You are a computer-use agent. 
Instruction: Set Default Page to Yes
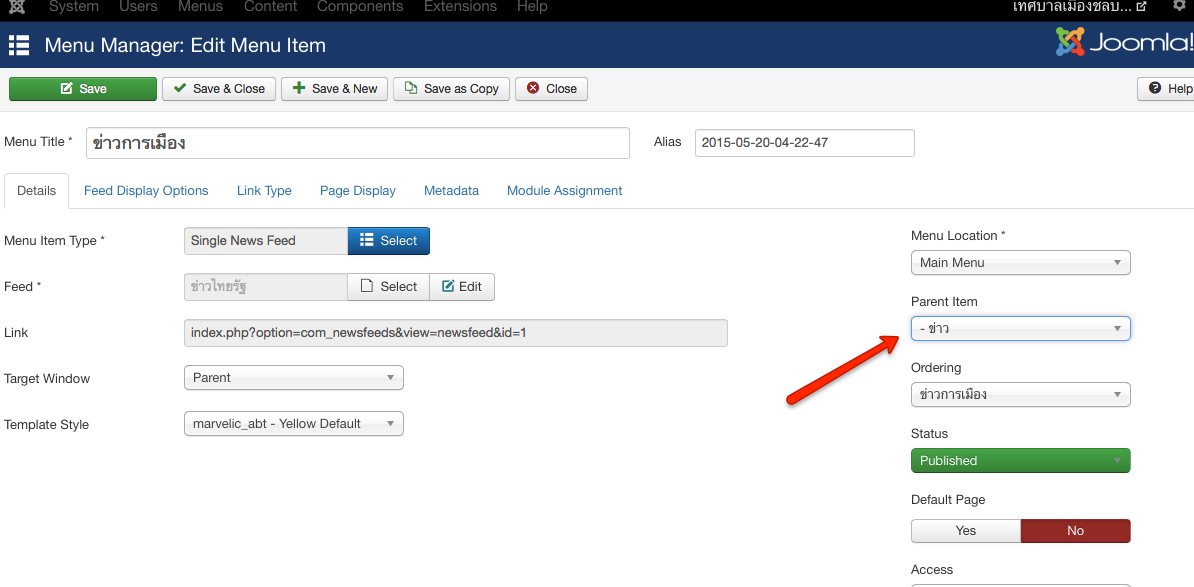(965, 531)
